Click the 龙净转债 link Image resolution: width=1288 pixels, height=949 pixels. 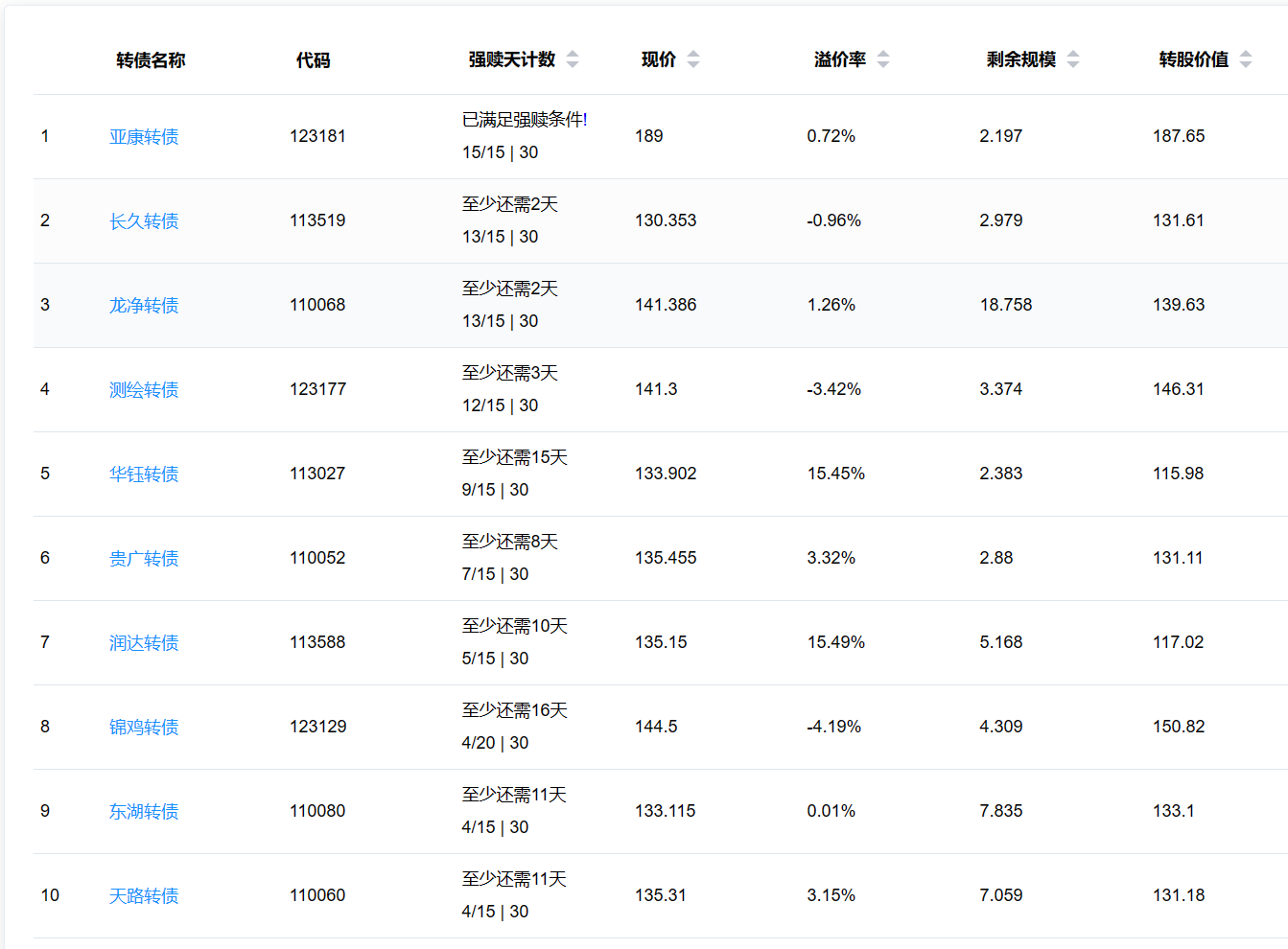[144, 306]
